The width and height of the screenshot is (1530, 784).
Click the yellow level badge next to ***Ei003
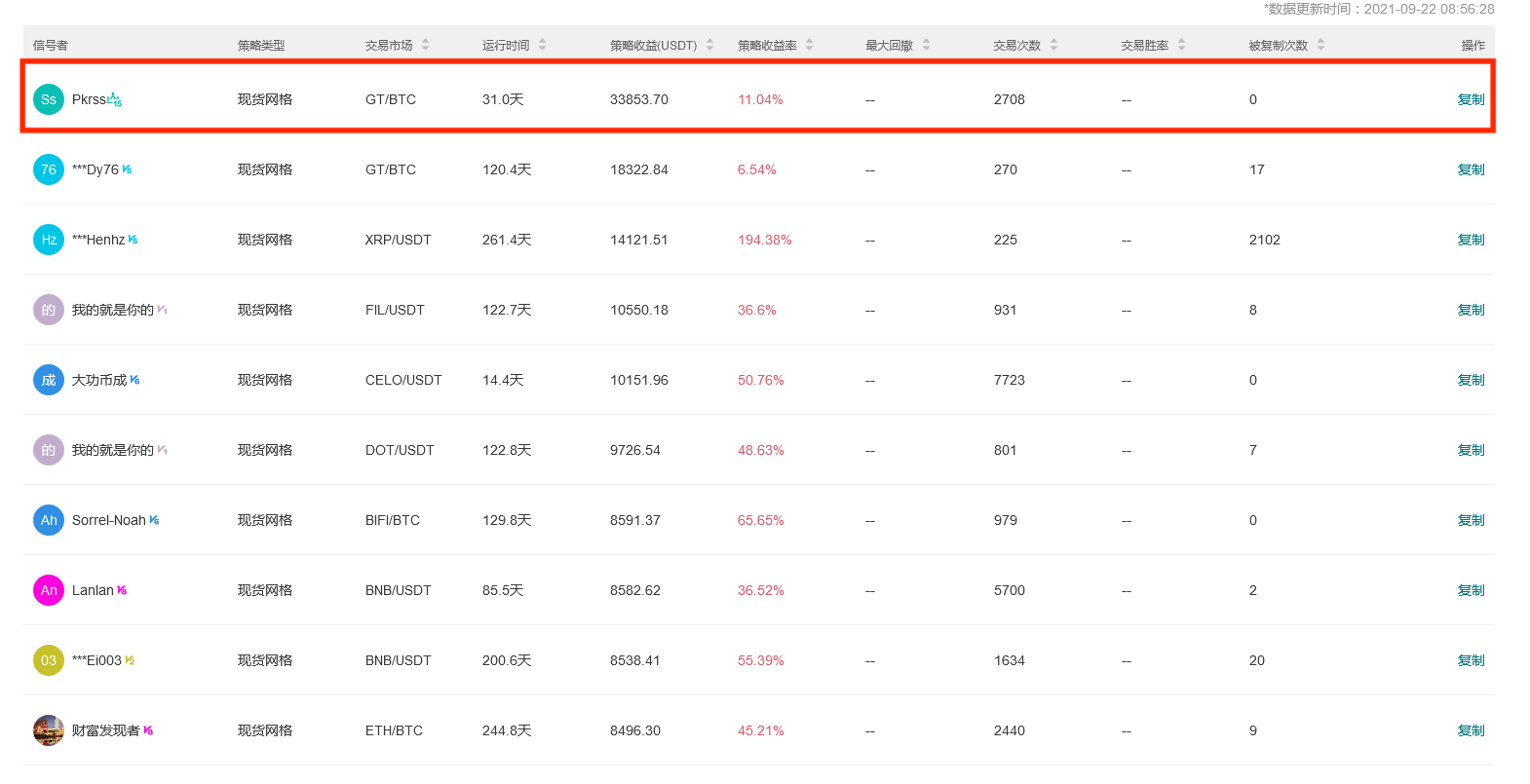pyautogui.click(x=130, y=660)
